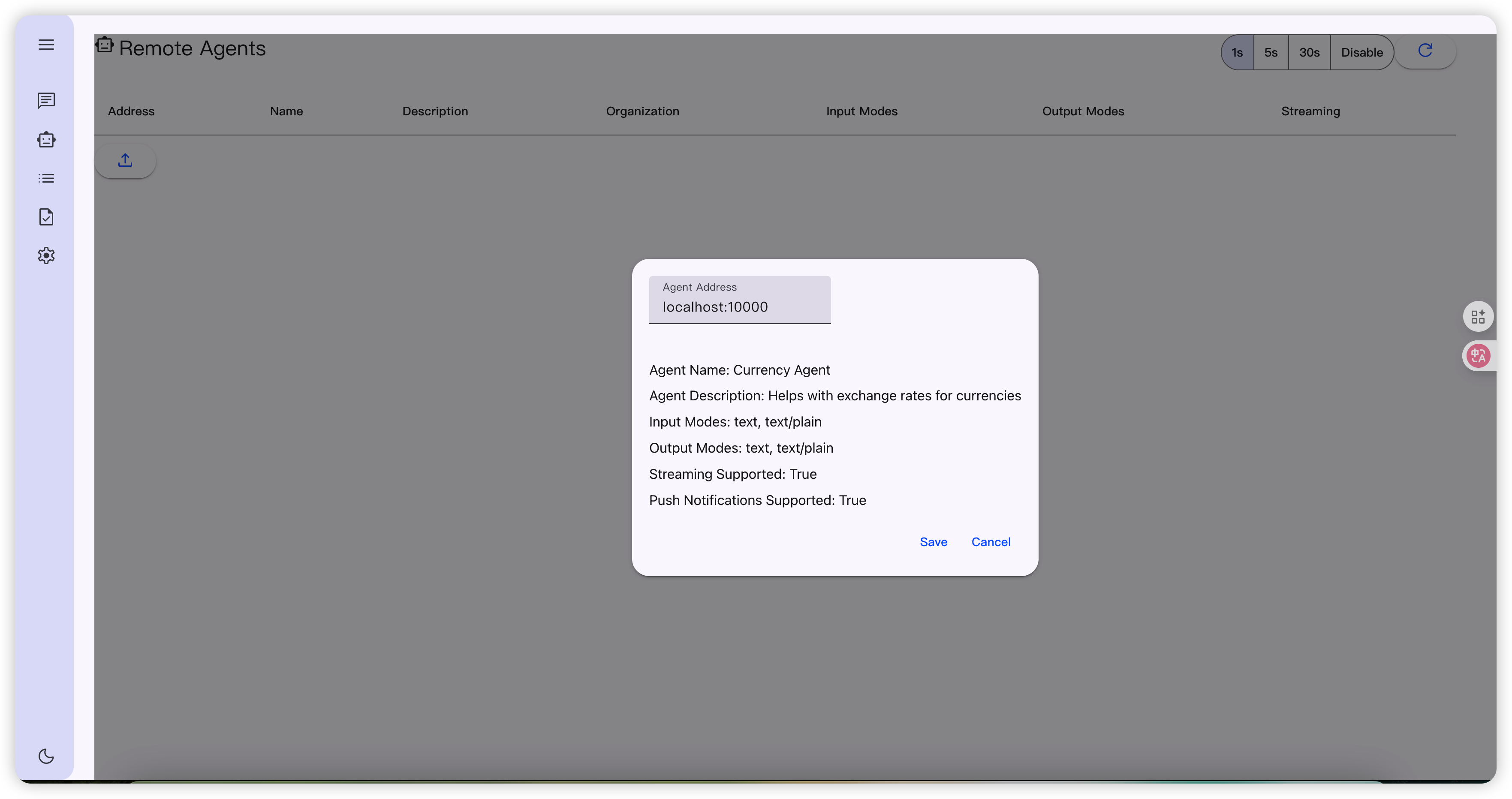Open the chat conversations icon
The width and height of the screenshot is (1512, 799).
[46, 100]
